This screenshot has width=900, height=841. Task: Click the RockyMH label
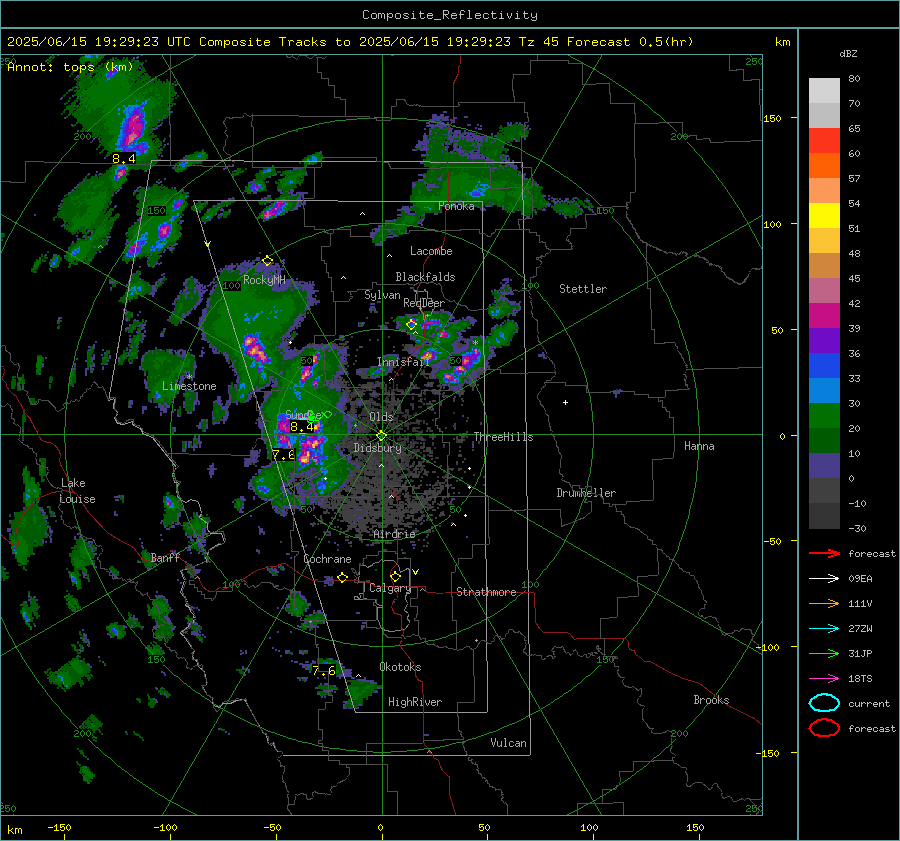click(264, 280)
